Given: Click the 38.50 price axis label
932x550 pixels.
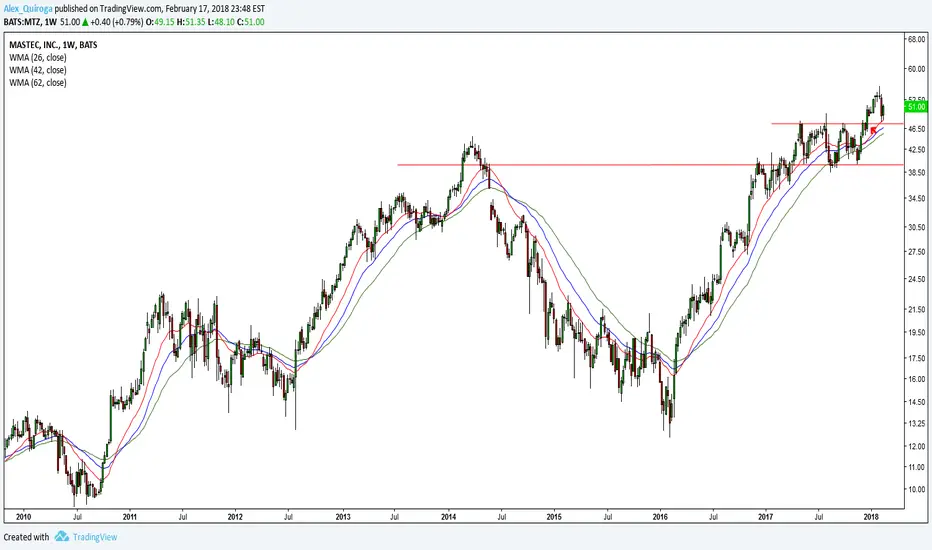Looking at the screenshot, I should tap(917, 172).
